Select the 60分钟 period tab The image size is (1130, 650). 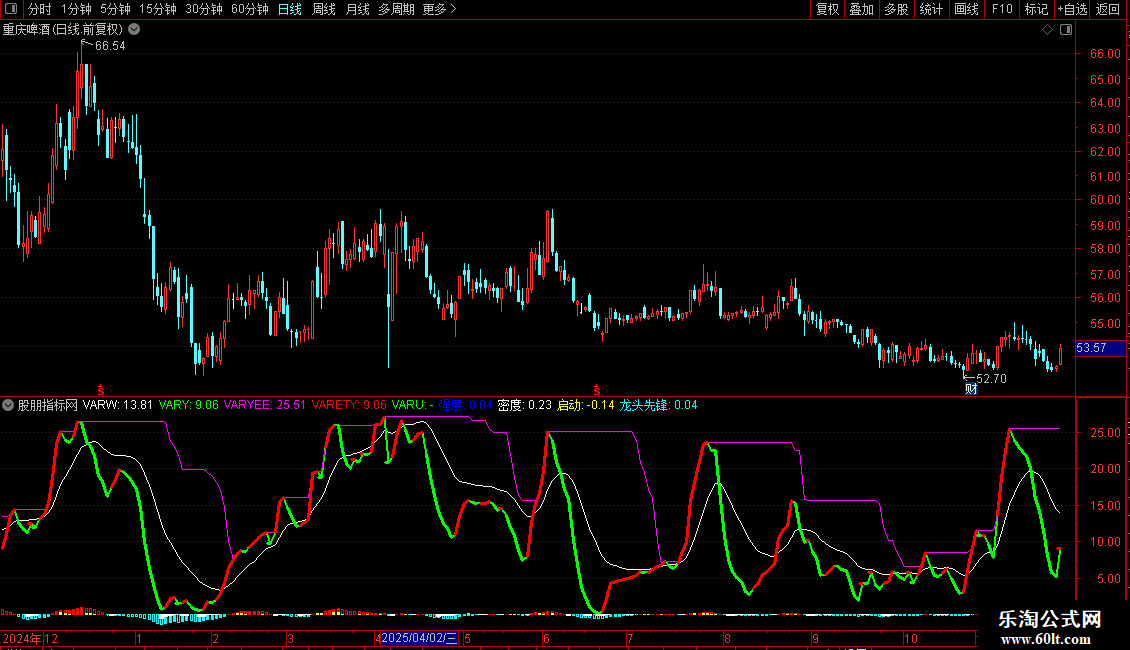[249, 10]
